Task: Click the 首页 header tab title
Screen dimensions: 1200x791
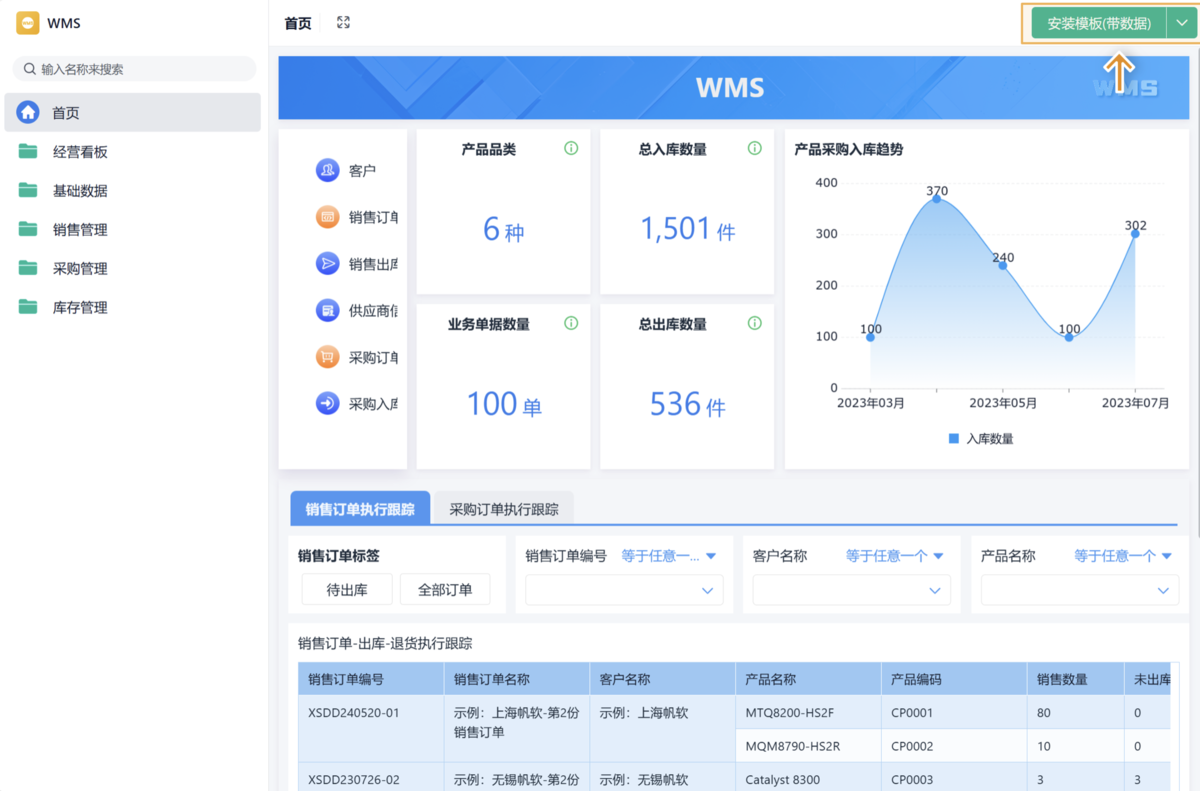Action: pyautogui.click(x=298, y=23)
